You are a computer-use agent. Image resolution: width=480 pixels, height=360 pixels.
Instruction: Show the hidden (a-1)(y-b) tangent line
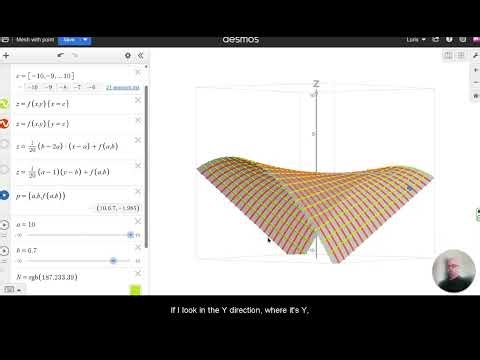coord(4,169)
